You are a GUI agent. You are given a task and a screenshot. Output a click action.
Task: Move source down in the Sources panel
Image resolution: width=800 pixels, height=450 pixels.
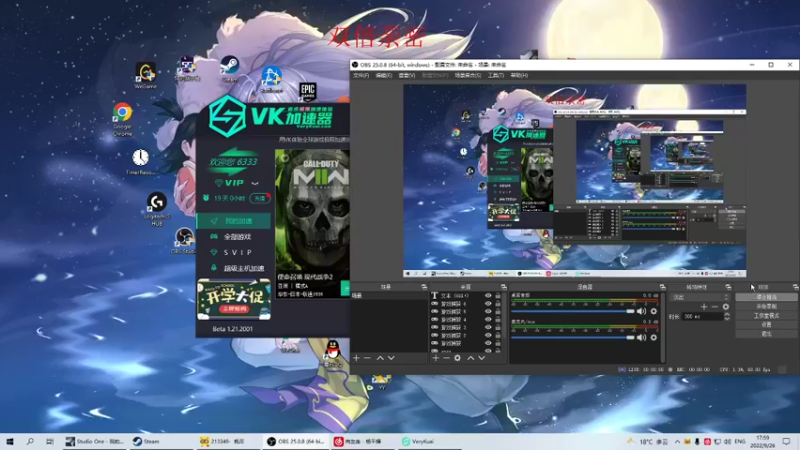click(482, 358)
